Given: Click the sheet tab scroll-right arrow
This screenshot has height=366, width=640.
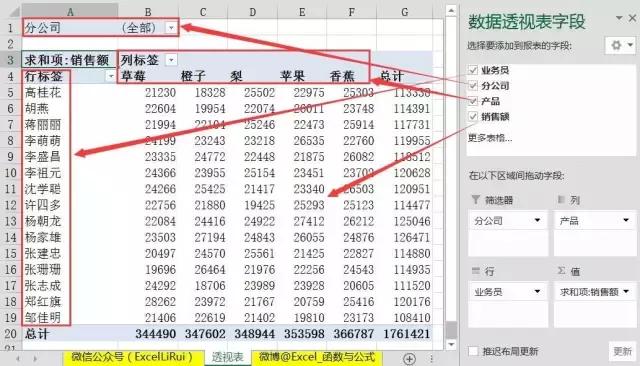Looking at the screenshot, I should click(35, 359).
